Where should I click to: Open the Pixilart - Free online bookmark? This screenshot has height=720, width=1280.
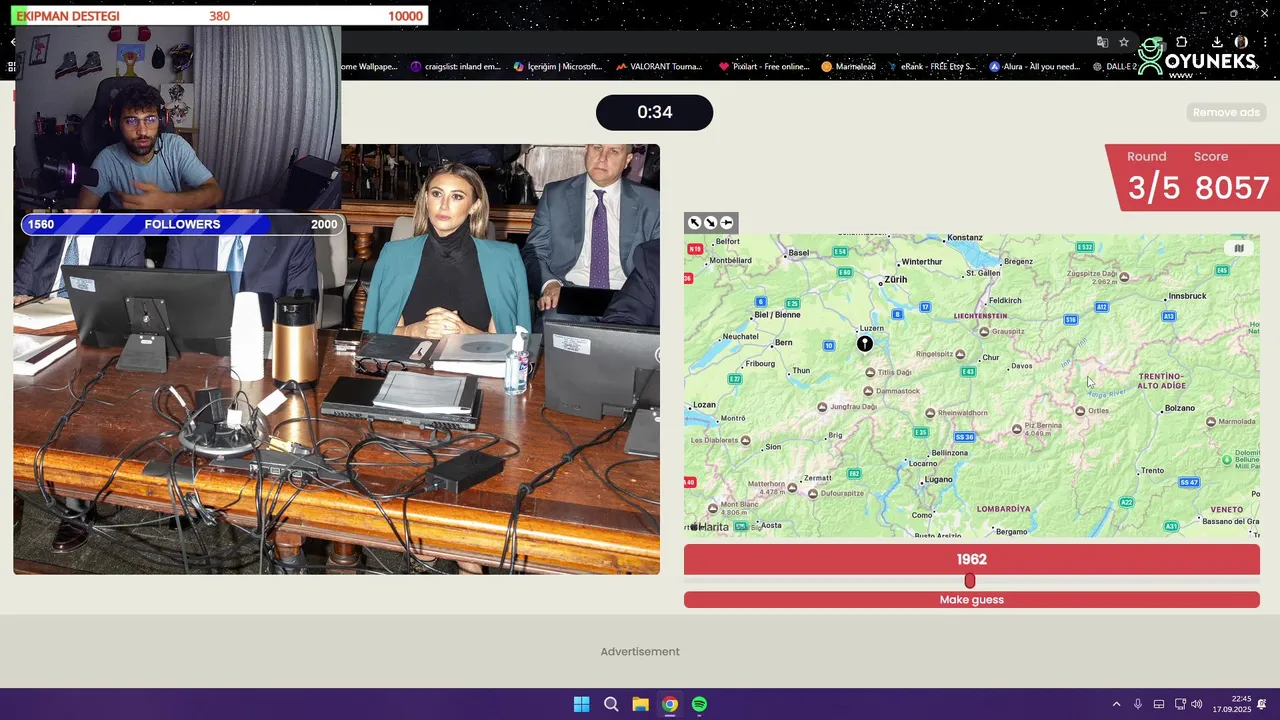coord(764,67)
